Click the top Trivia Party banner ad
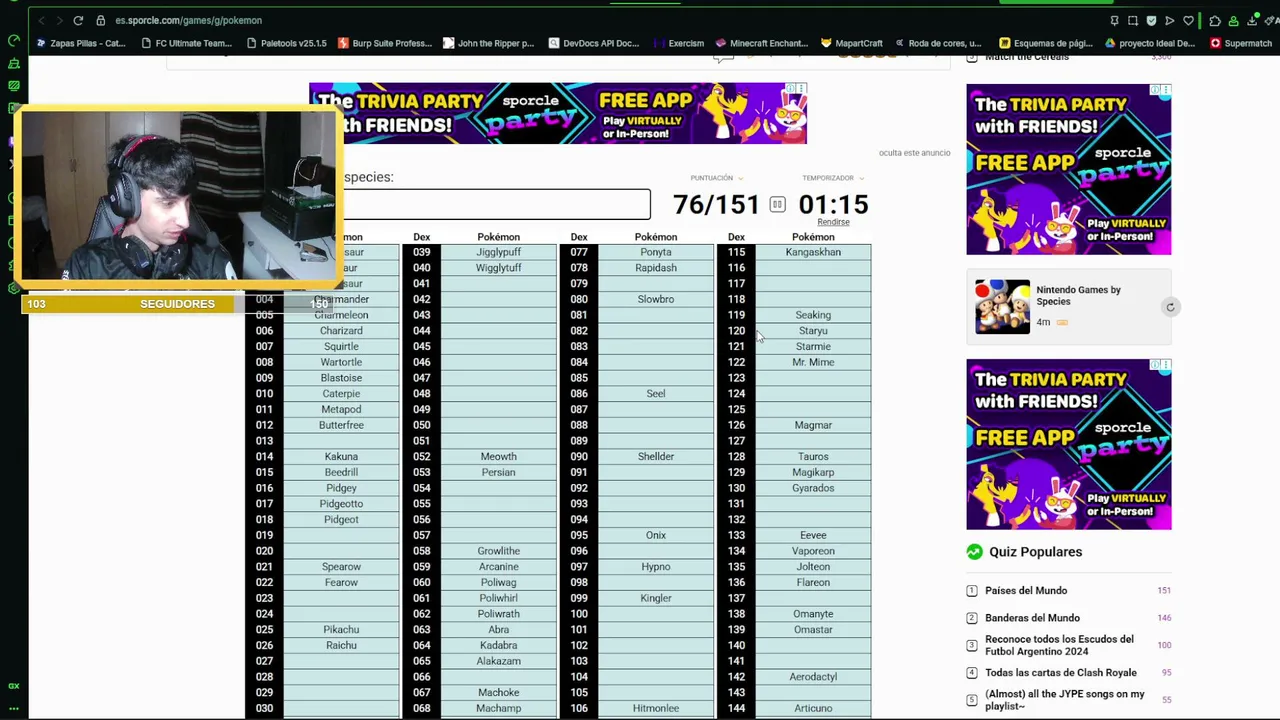 (x=557, y=113)
